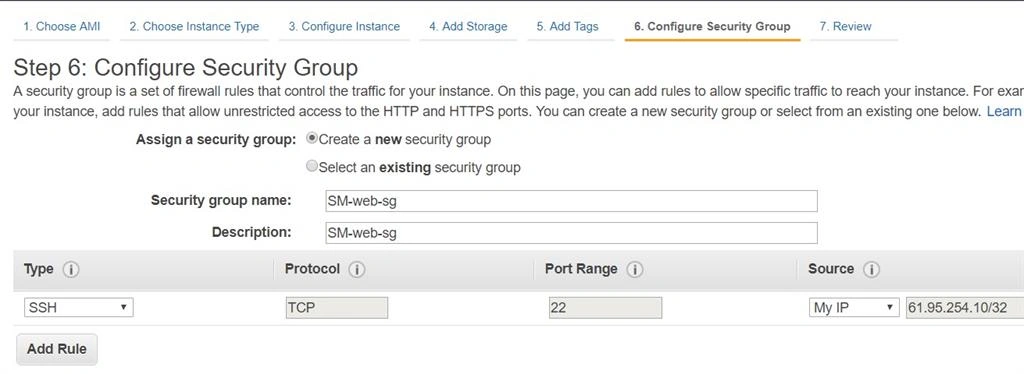
Task: Select Create a new security group radio
Action: pyautogui.click(x=312, y=139)
